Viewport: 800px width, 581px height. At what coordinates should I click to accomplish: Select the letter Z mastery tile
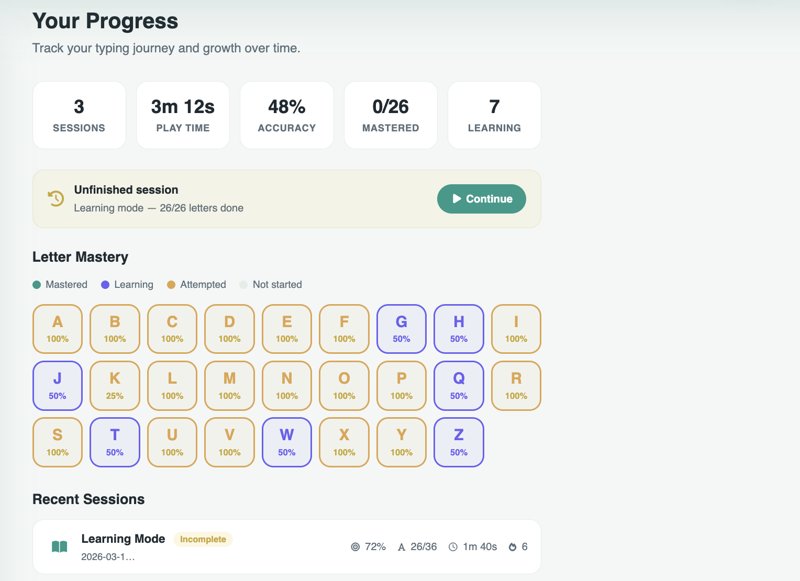[x=459, y=442]
